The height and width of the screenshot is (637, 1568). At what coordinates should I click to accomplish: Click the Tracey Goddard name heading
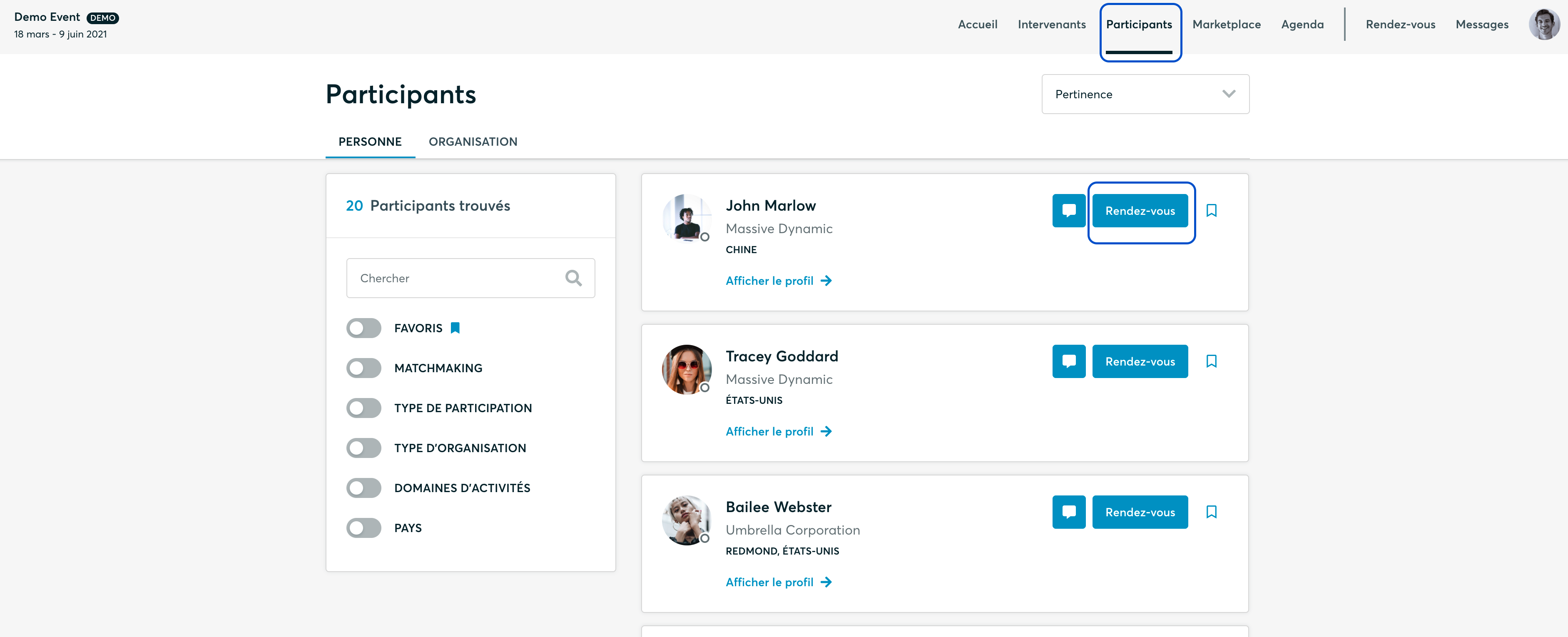click(x=782, y=356)
